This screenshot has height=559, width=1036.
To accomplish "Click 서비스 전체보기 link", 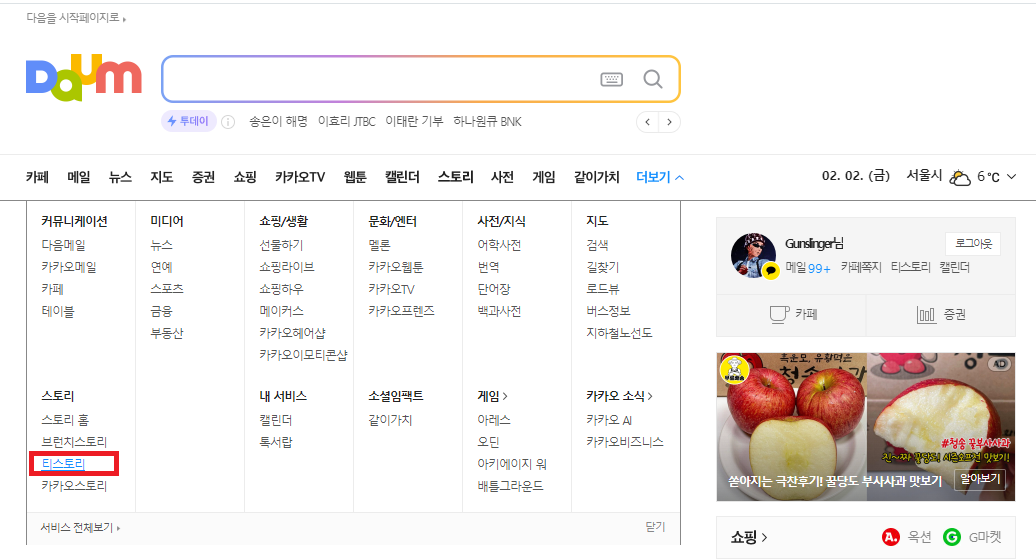I will click(80, 527).
